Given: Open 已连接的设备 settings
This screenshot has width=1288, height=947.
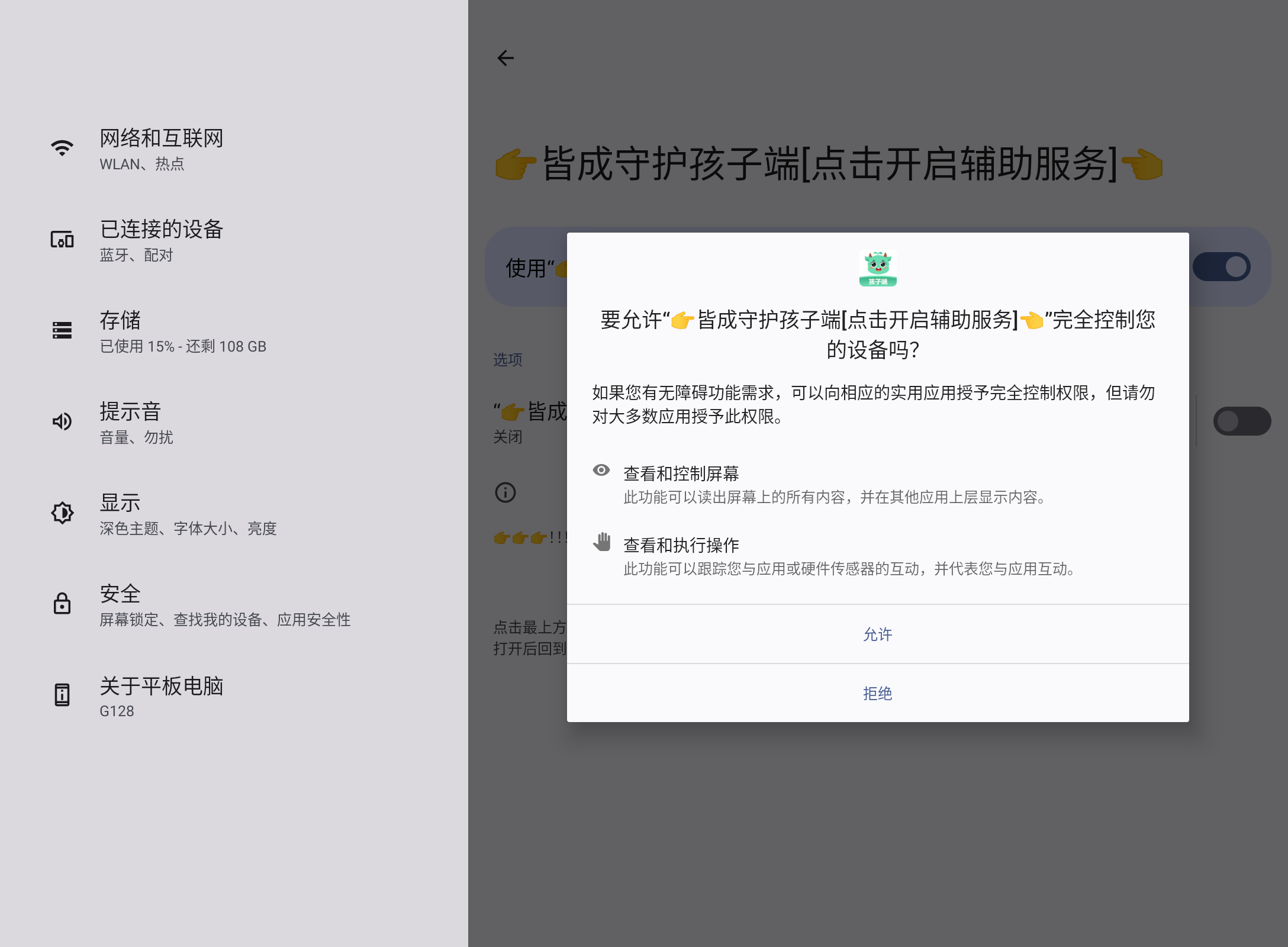Looking at the screenshot, I should pyautogui.click(x=234, y=240).
